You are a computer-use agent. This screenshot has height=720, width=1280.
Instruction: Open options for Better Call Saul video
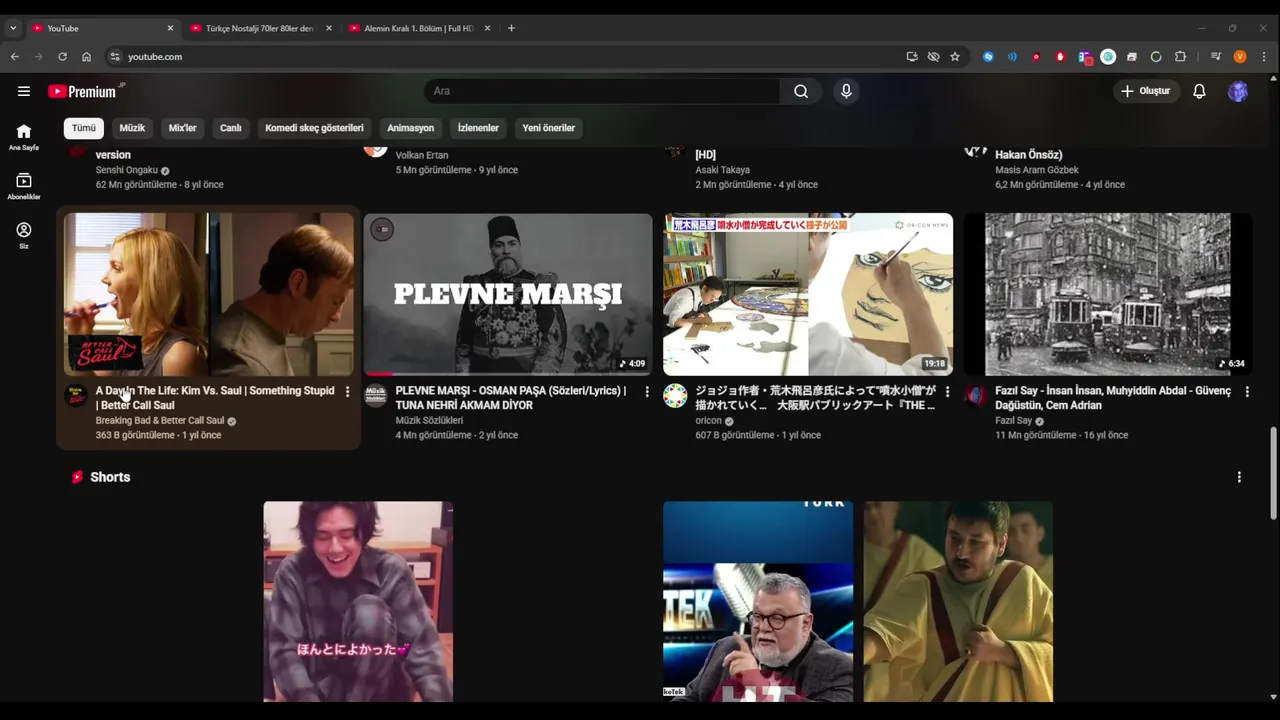point(347,392)
